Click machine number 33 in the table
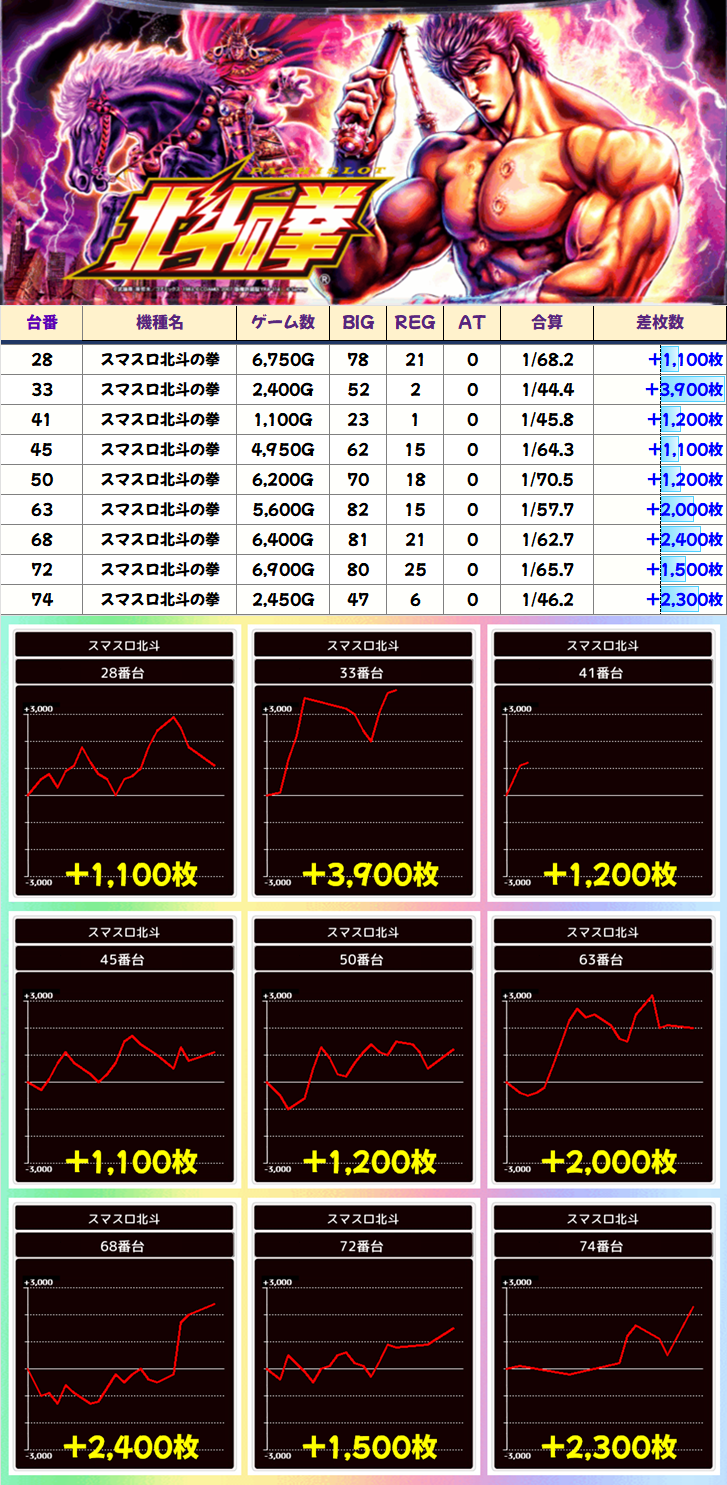This screenshot has width=727, height=1485. (x=41, y=389)
